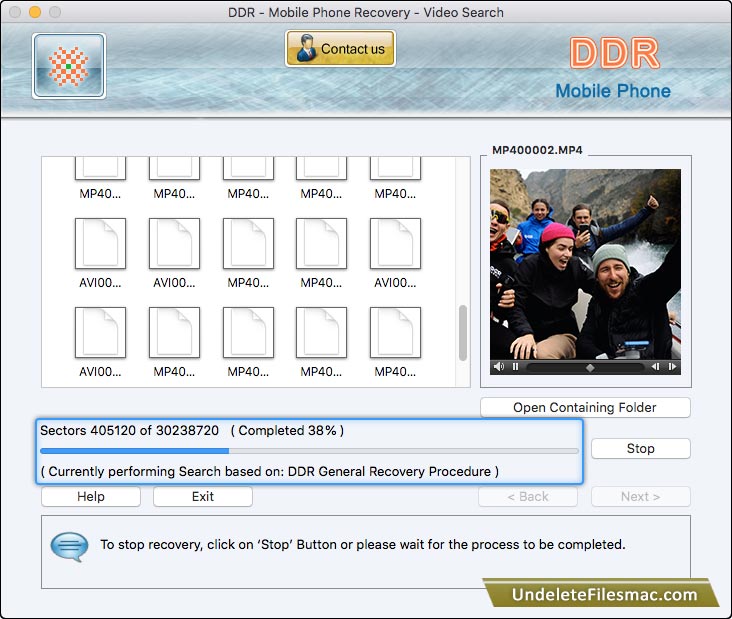This screenshot has width=732, height=619.
Task: Click the file list vertical scrollbar thumb
Action: pos(463,333)
